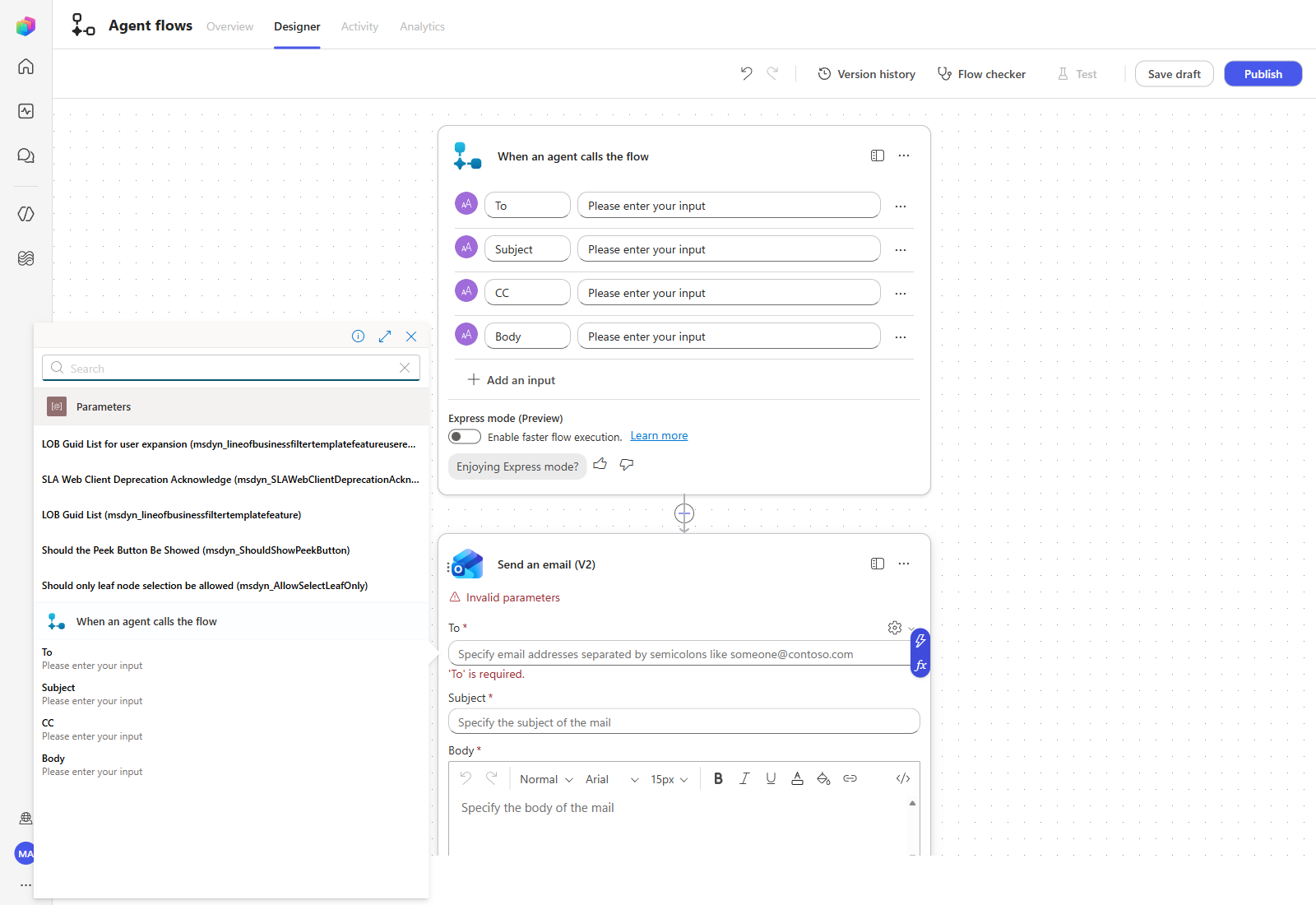Open the Analytics tab
This screenshot has width=1316, height=905.
click(x=422, y=26)
